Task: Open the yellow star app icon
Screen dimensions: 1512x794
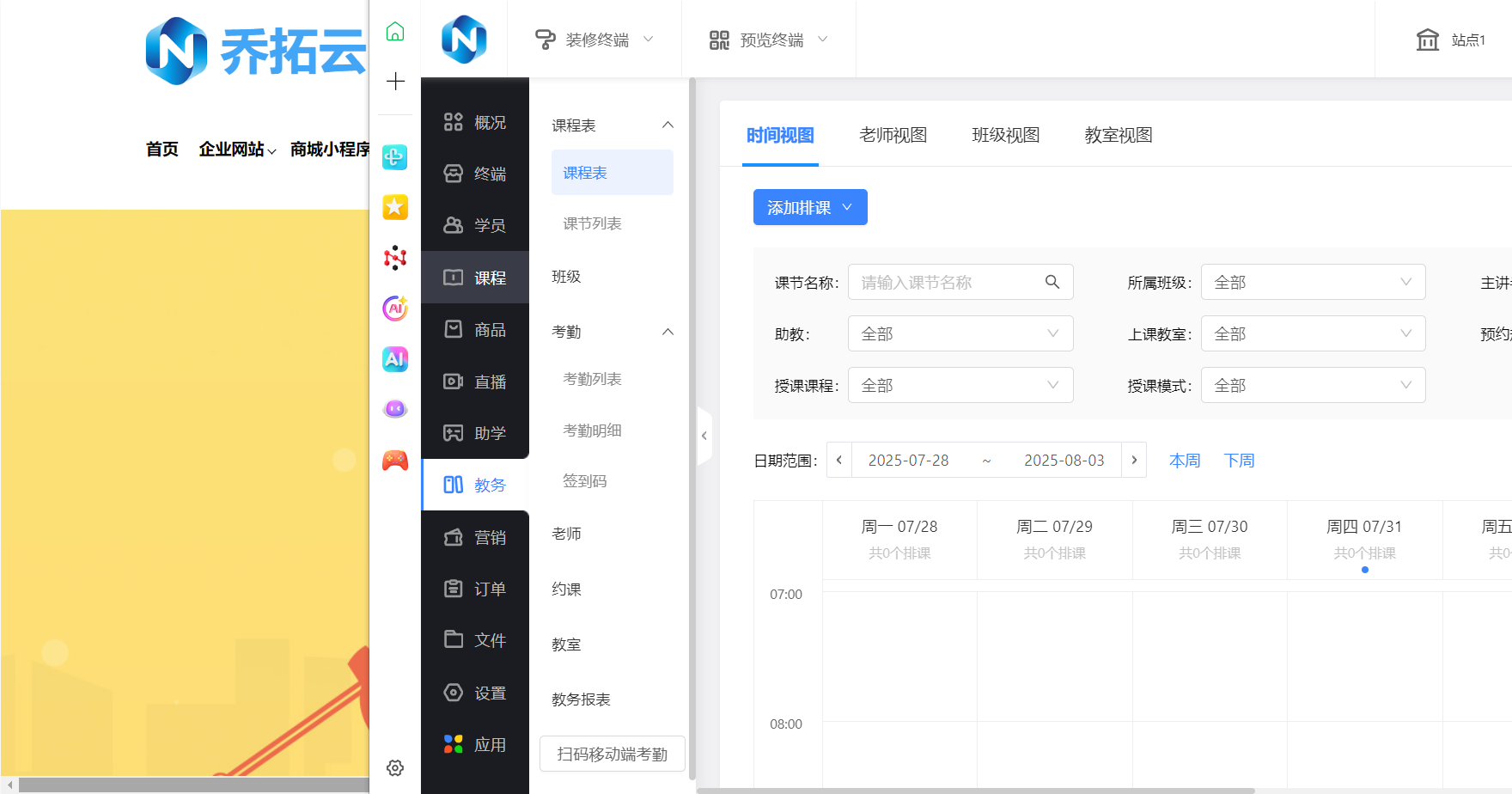Action: coord(395,207)
